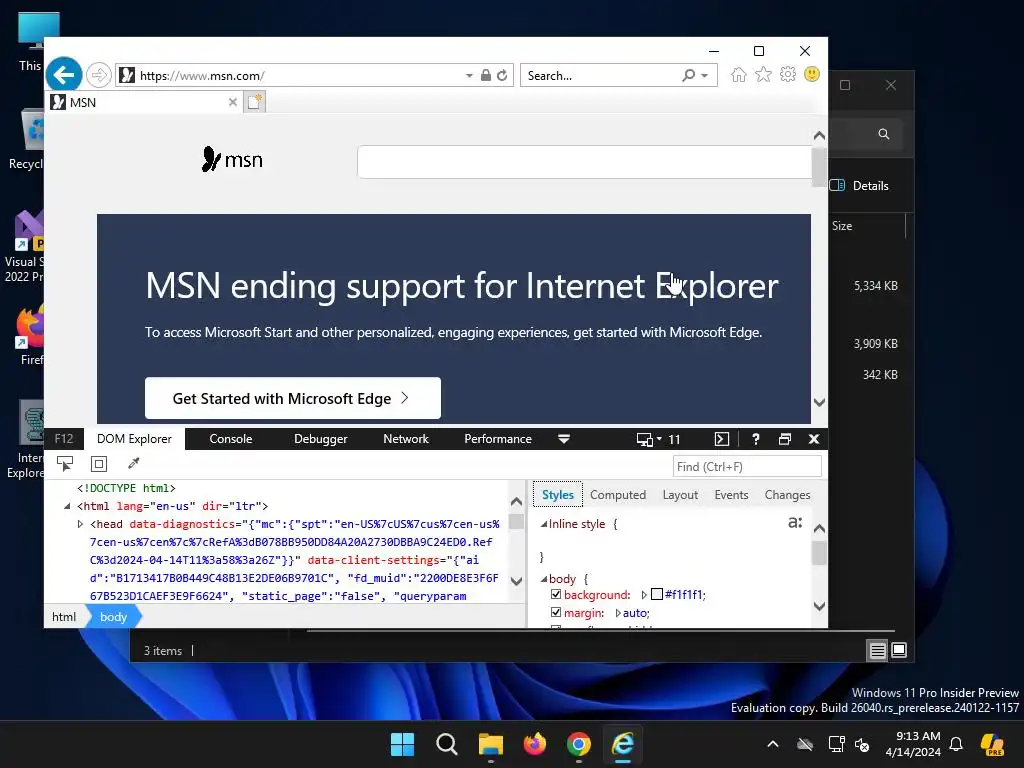Open the Computed styles tab

[x=618, y=495]
